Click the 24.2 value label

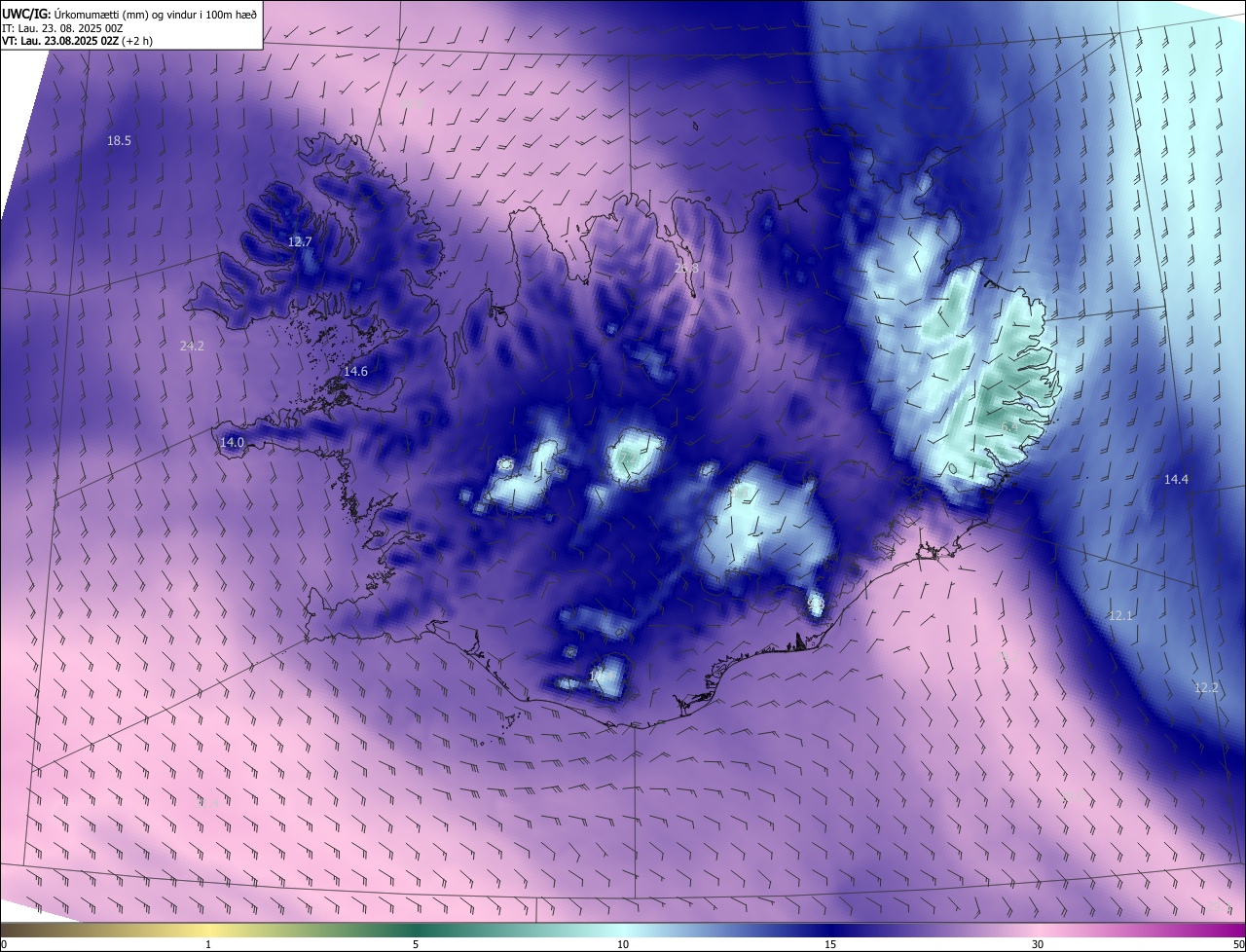tap(192, 346)
